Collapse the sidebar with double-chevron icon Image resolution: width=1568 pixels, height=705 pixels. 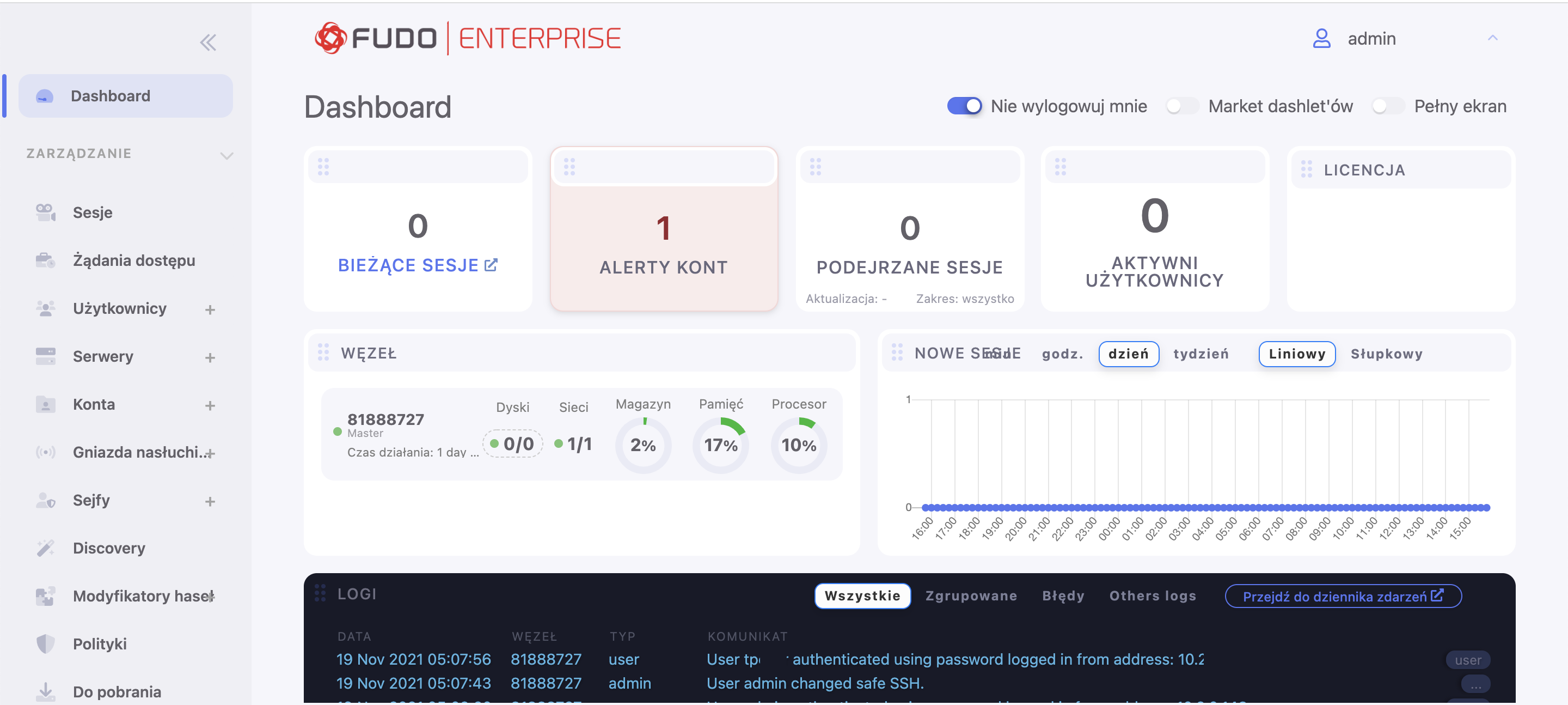208,42
